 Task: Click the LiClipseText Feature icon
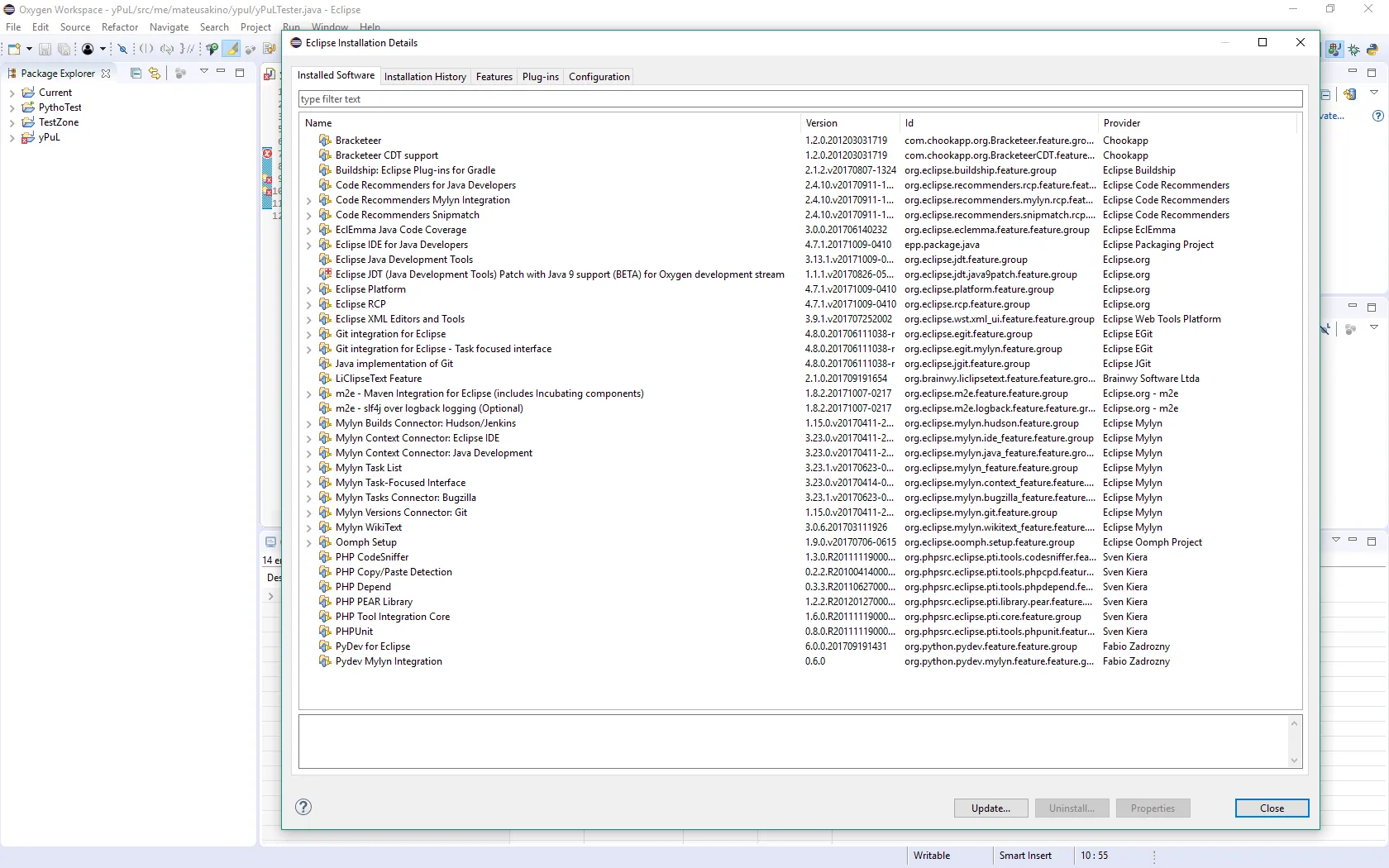tap(325, 379)
